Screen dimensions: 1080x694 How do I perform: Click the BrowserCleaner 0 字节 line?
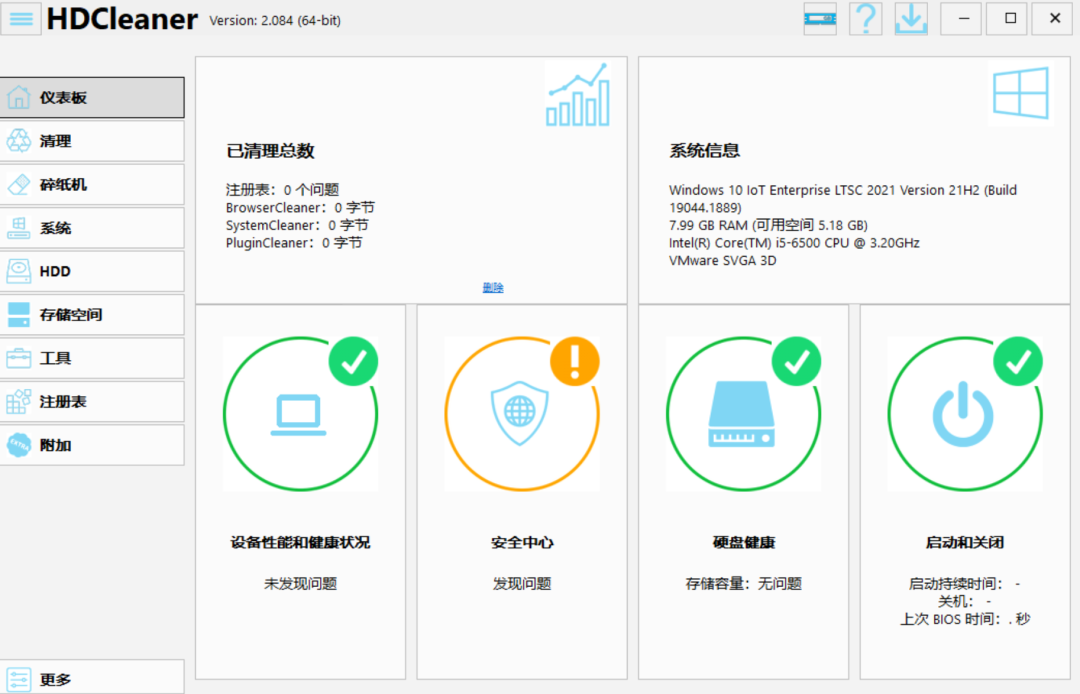[300, 207]
